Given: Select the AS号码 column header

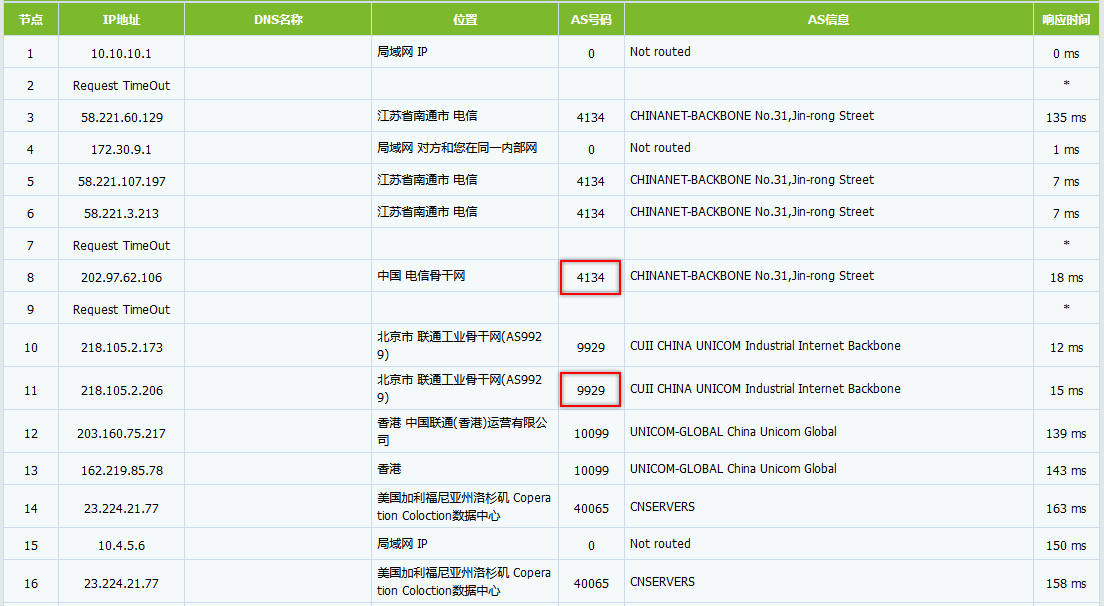Looking at the screenshot, I should coord(591,20).
